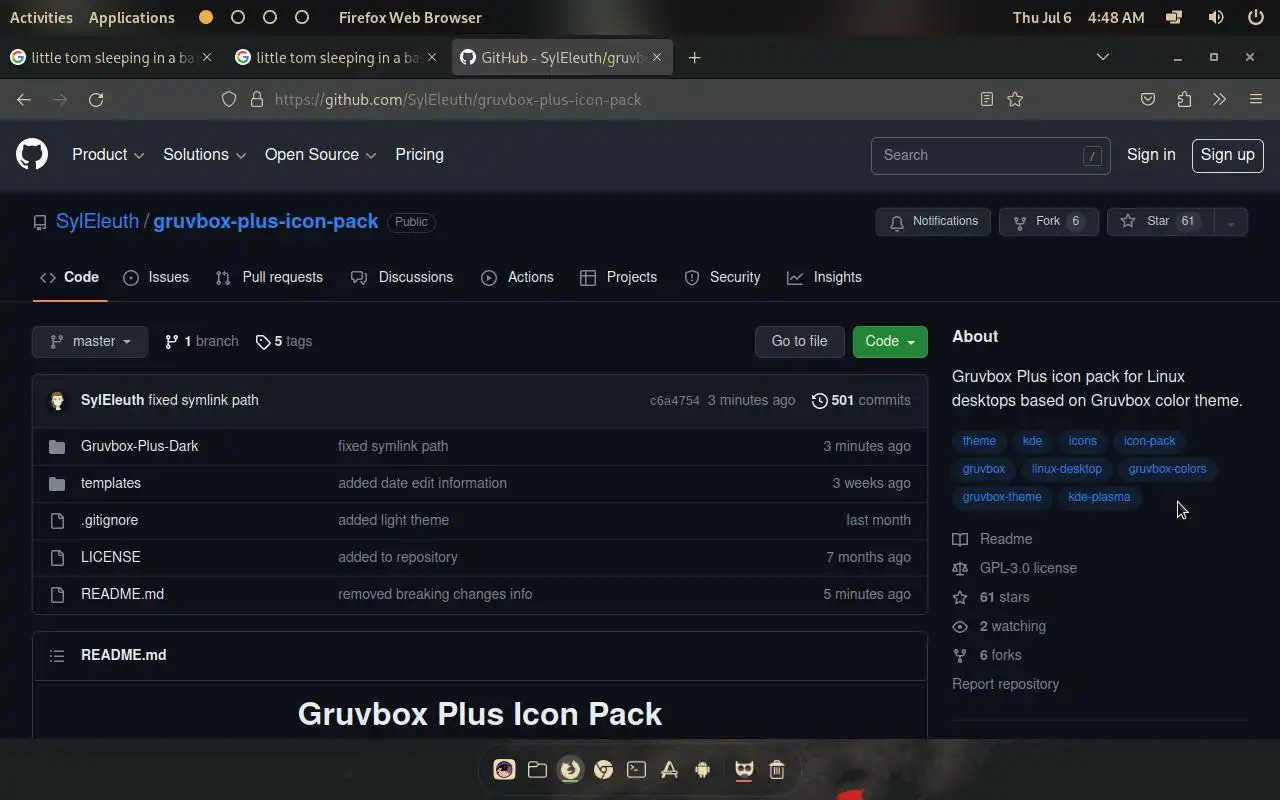Viewport: 1280px width, 800px height.
Task: Expand the Open Source menu
Action: (x=320, y=155)
